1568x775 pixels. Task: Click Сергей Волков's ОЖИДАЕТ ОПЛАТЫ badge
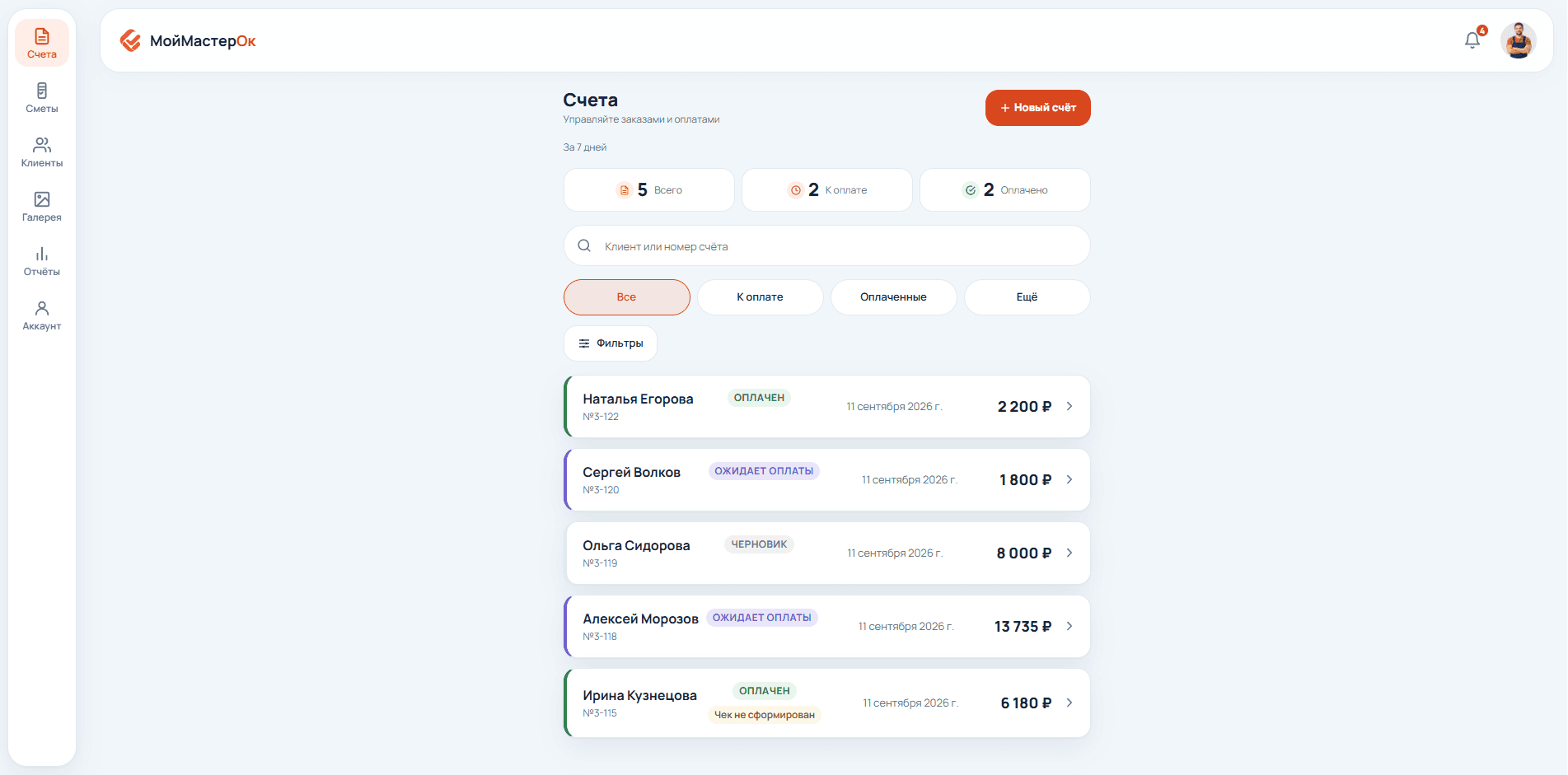[x=764, y=471]
